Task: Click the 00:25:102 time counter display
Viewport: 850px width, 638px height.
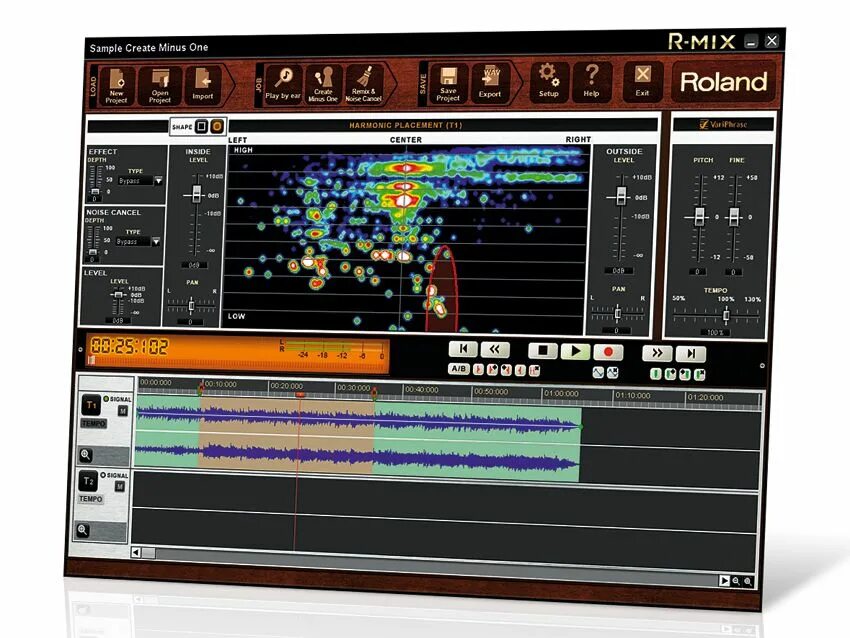Action: [x=129, y=346]
